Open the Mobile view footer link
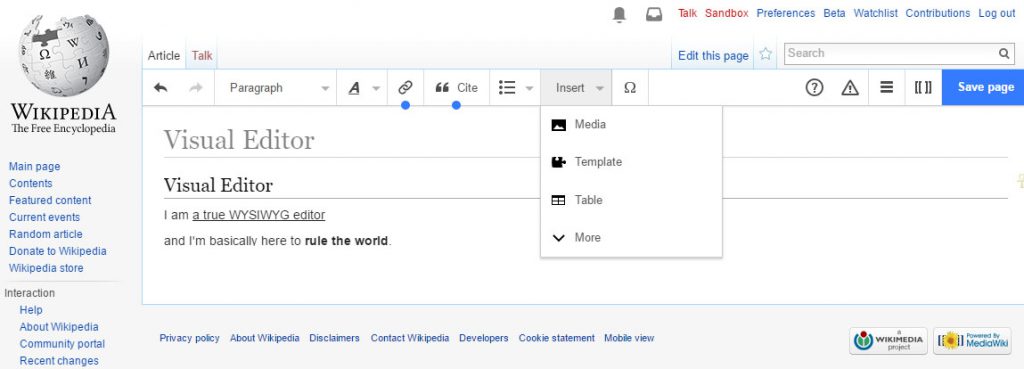 tap(629, 338)
